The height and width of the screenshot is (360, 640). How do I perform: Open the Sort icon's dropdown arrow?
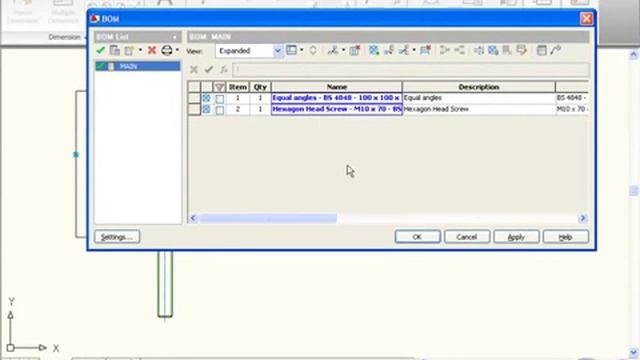(344, 50)
